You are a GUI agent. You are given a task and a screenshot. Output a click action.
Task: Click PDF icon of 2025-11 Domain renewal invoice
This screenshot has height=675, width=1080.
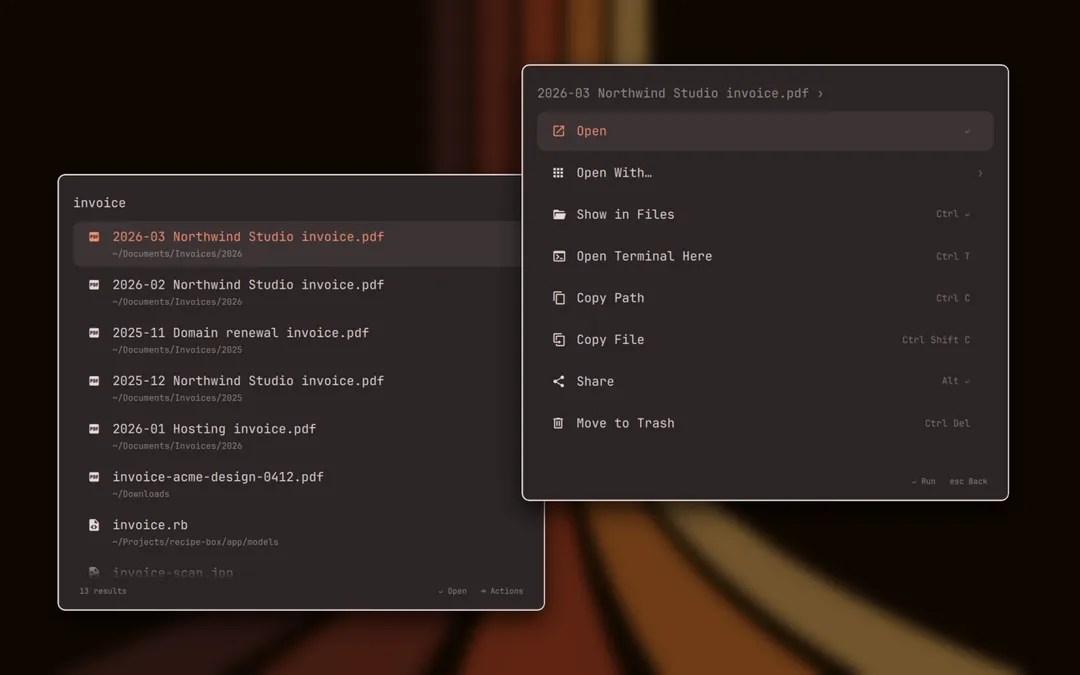pyautogui.click(x=94, y=333)
